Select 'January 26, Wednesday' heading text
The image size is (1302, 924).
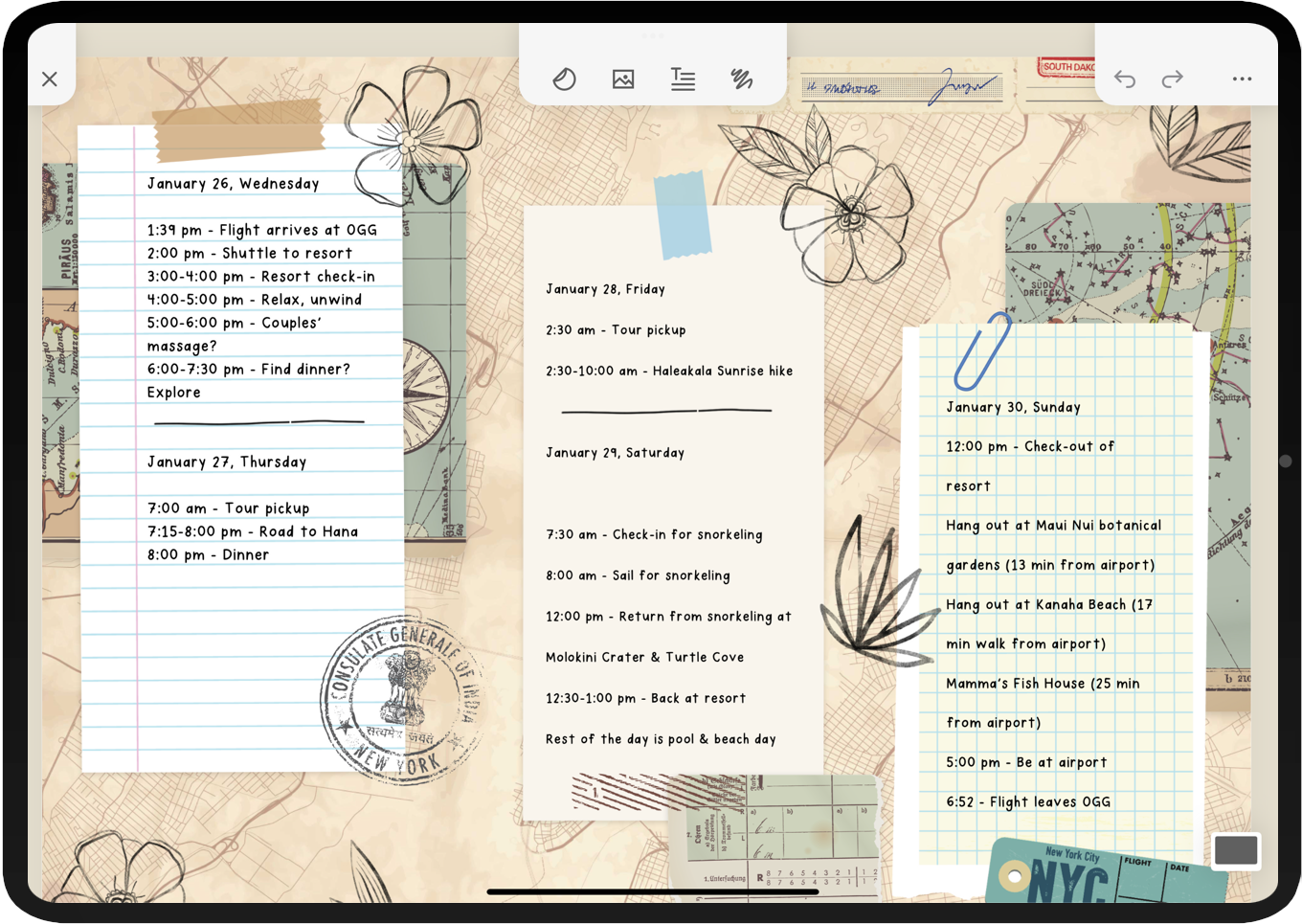pyautogui.click(x=233, y=184)
